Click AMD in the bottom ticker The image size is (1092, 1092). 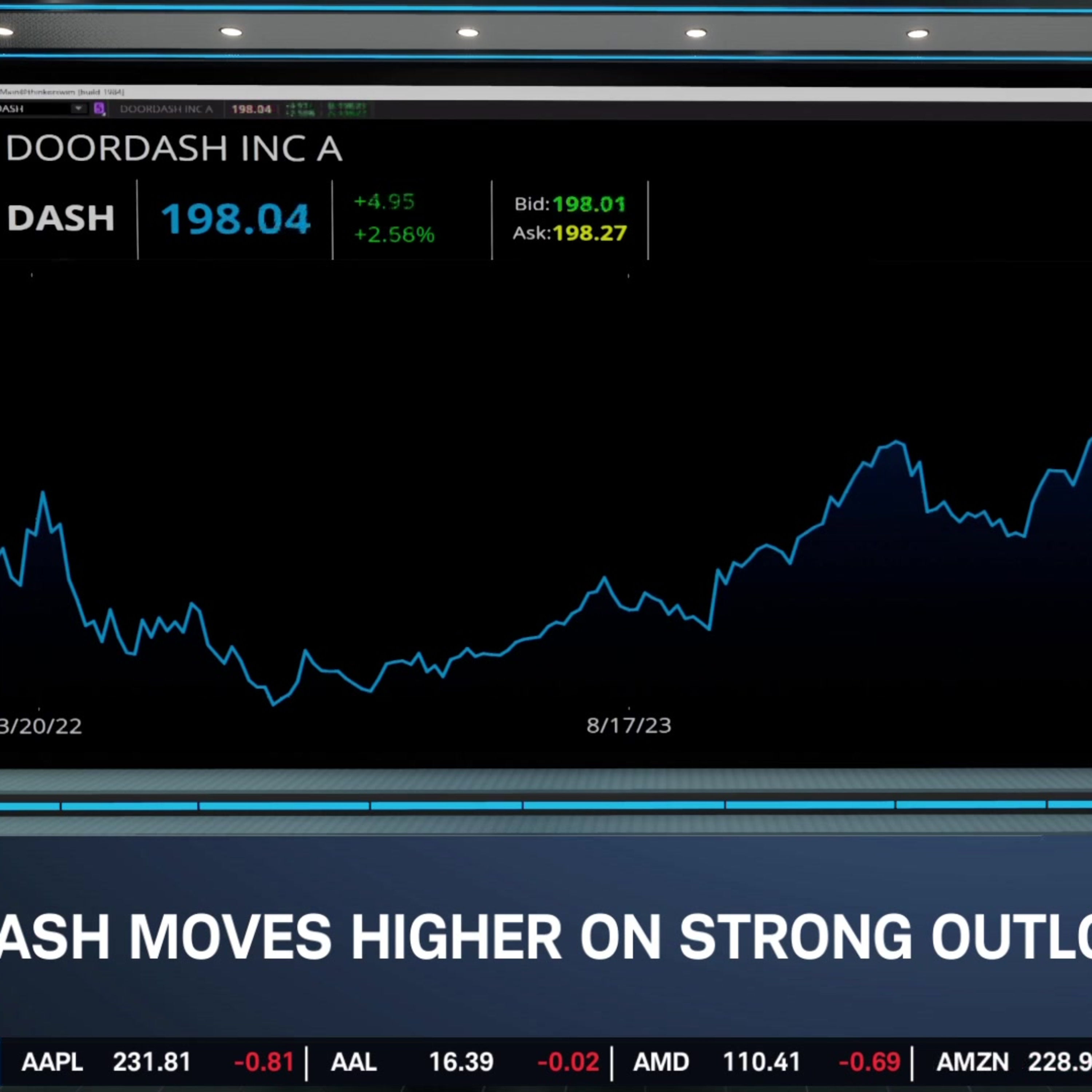click(661, 1062)
